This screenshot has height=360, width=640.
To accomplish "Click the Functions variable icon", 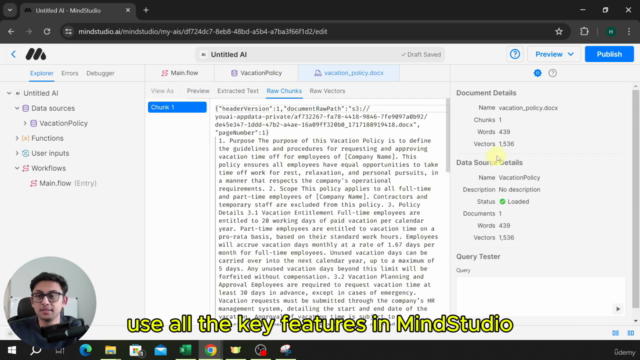I will pos(26,138).
